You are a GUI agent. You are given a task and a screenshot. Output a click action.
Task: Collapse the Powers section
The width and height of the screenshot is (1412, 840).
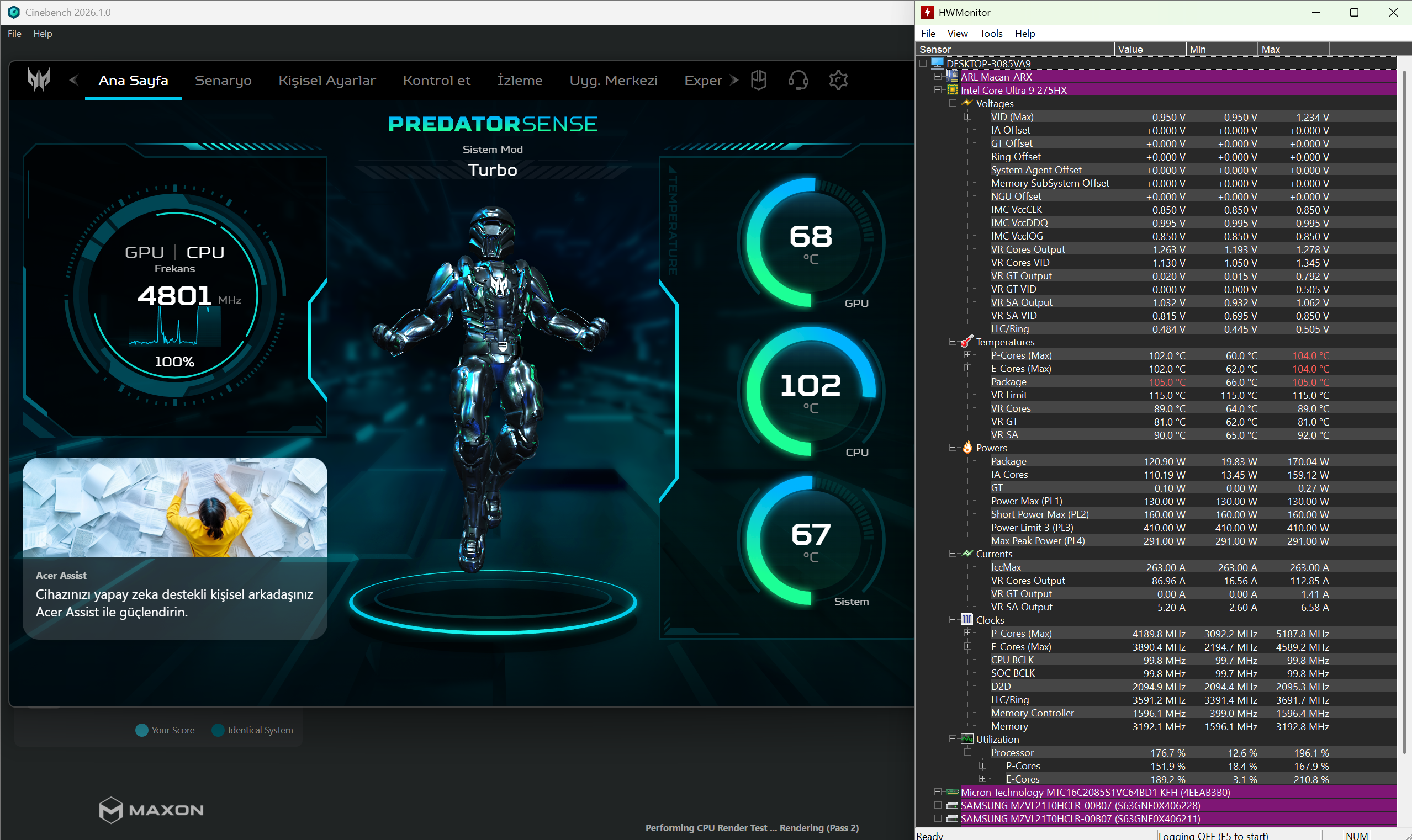tap(953, 447)
